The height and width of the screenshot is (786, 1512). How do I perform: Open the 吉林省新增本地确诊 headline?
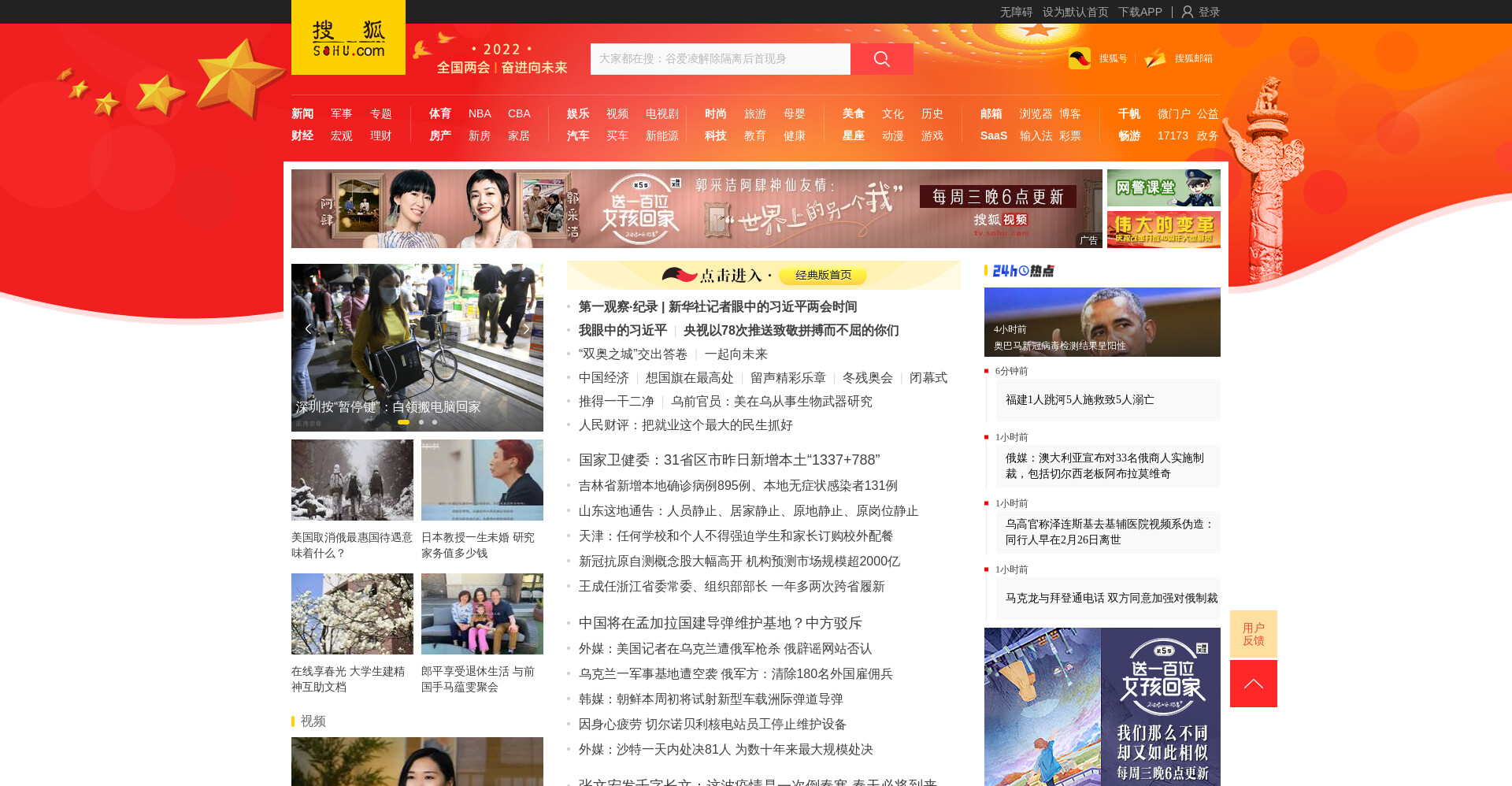pos(738,486)
